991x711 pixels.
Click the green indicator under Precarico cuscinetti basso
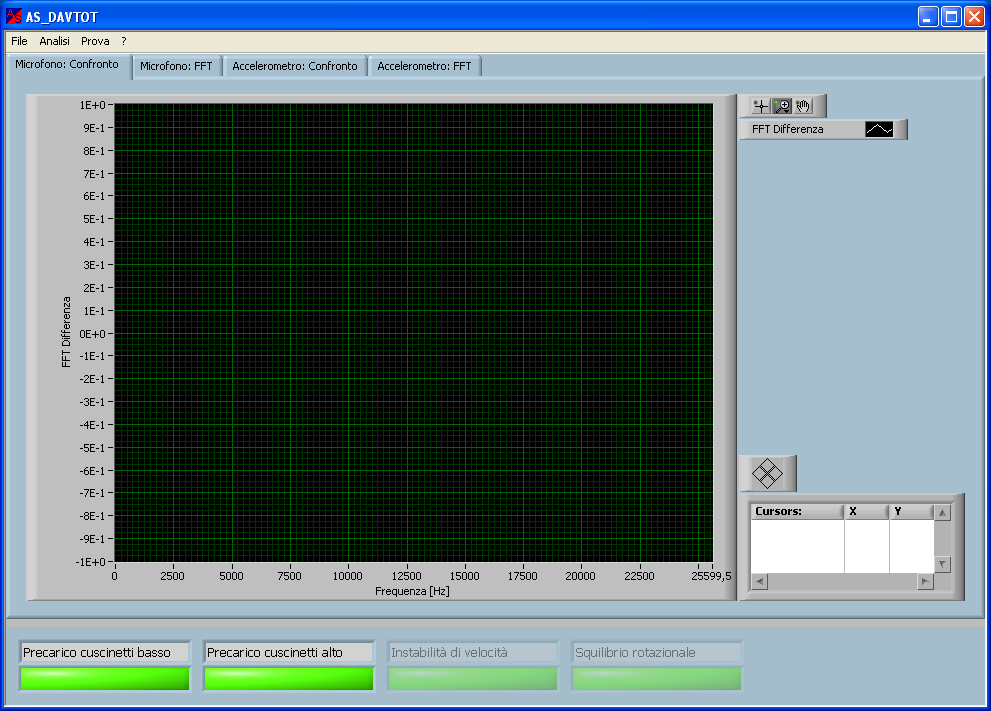[105, 679]
